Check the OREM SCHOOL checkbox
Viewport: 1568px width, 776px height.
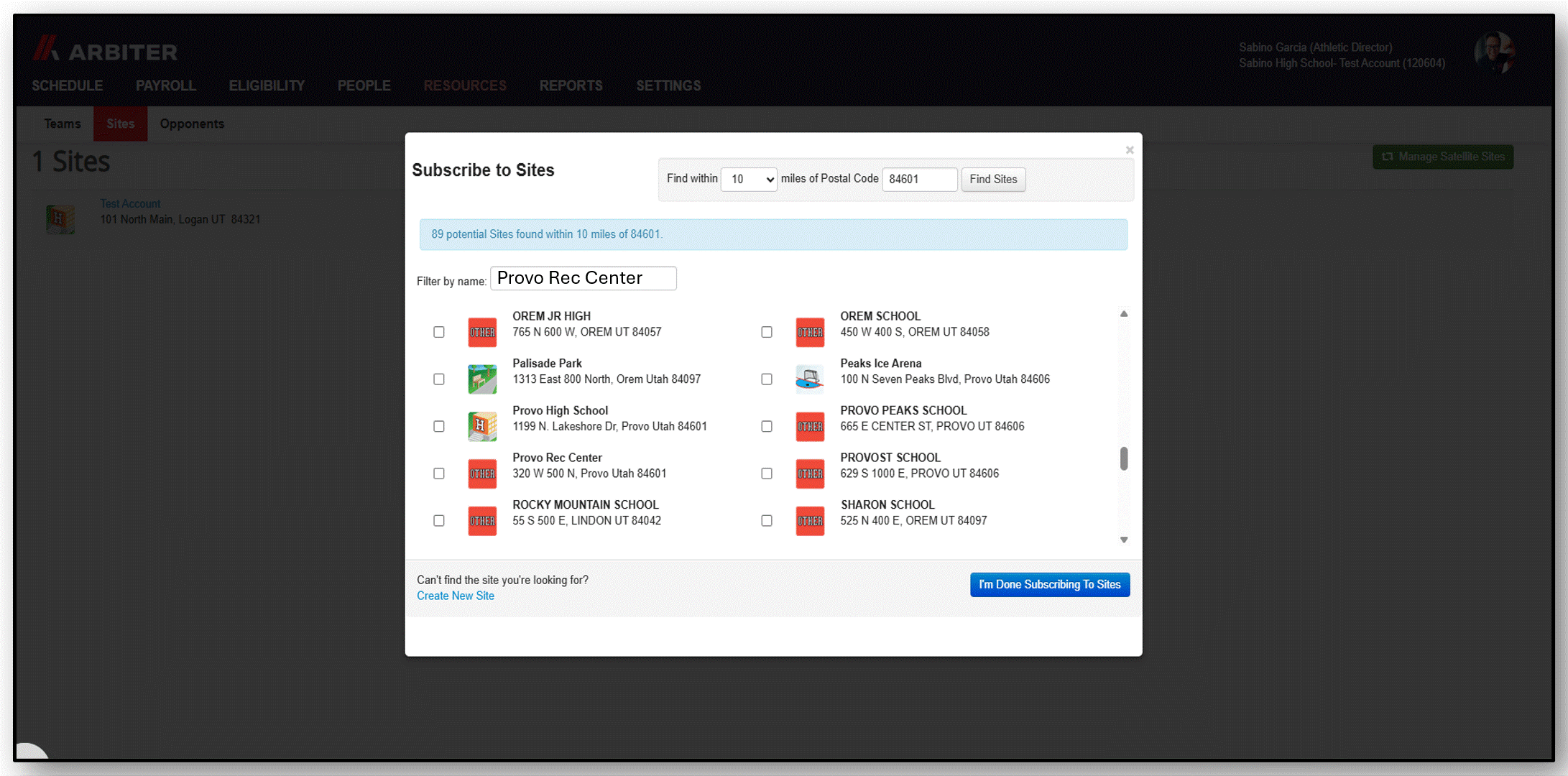[x=767, y=332]
